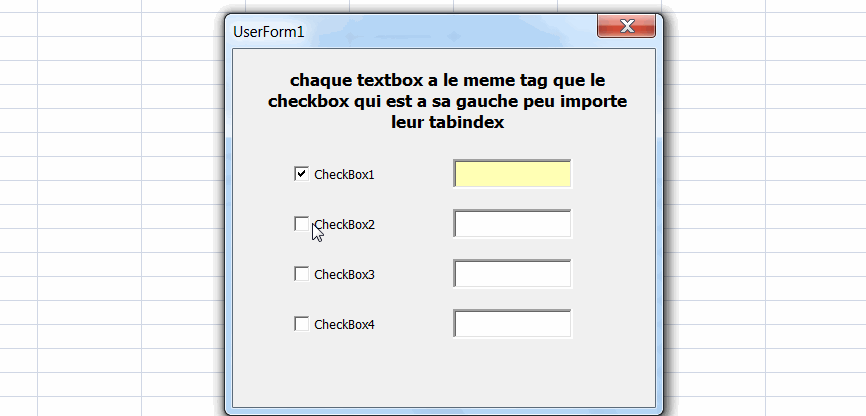Close the UserForm1 dialog with the X
The width and height of the screenshot is (866, 416).
click(x=625, y=27)
